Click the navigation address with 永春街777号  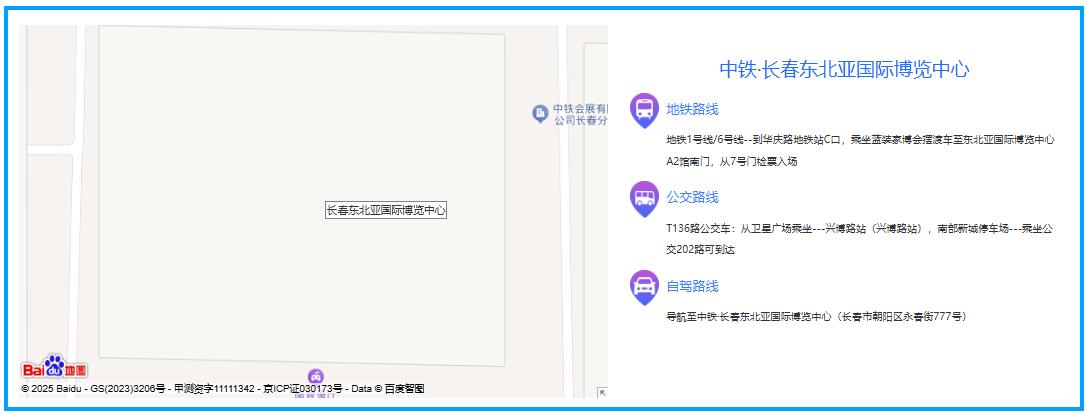(x=816, y=317)
